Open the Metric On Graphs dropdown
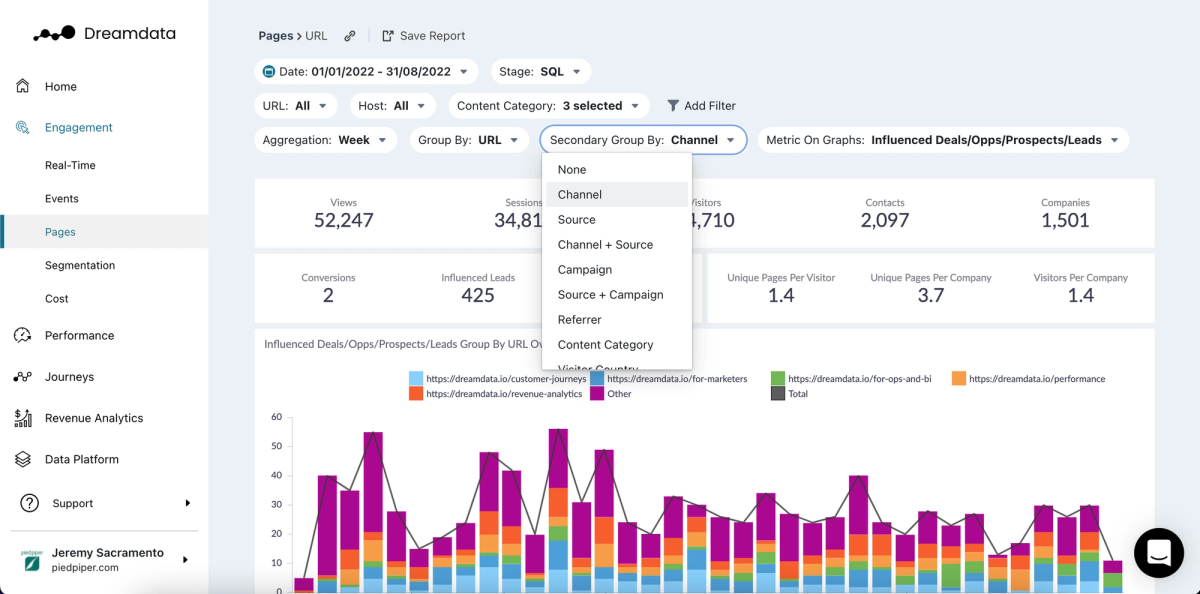This screenshot has height=594, width=1200. click(x=942, y=140)
